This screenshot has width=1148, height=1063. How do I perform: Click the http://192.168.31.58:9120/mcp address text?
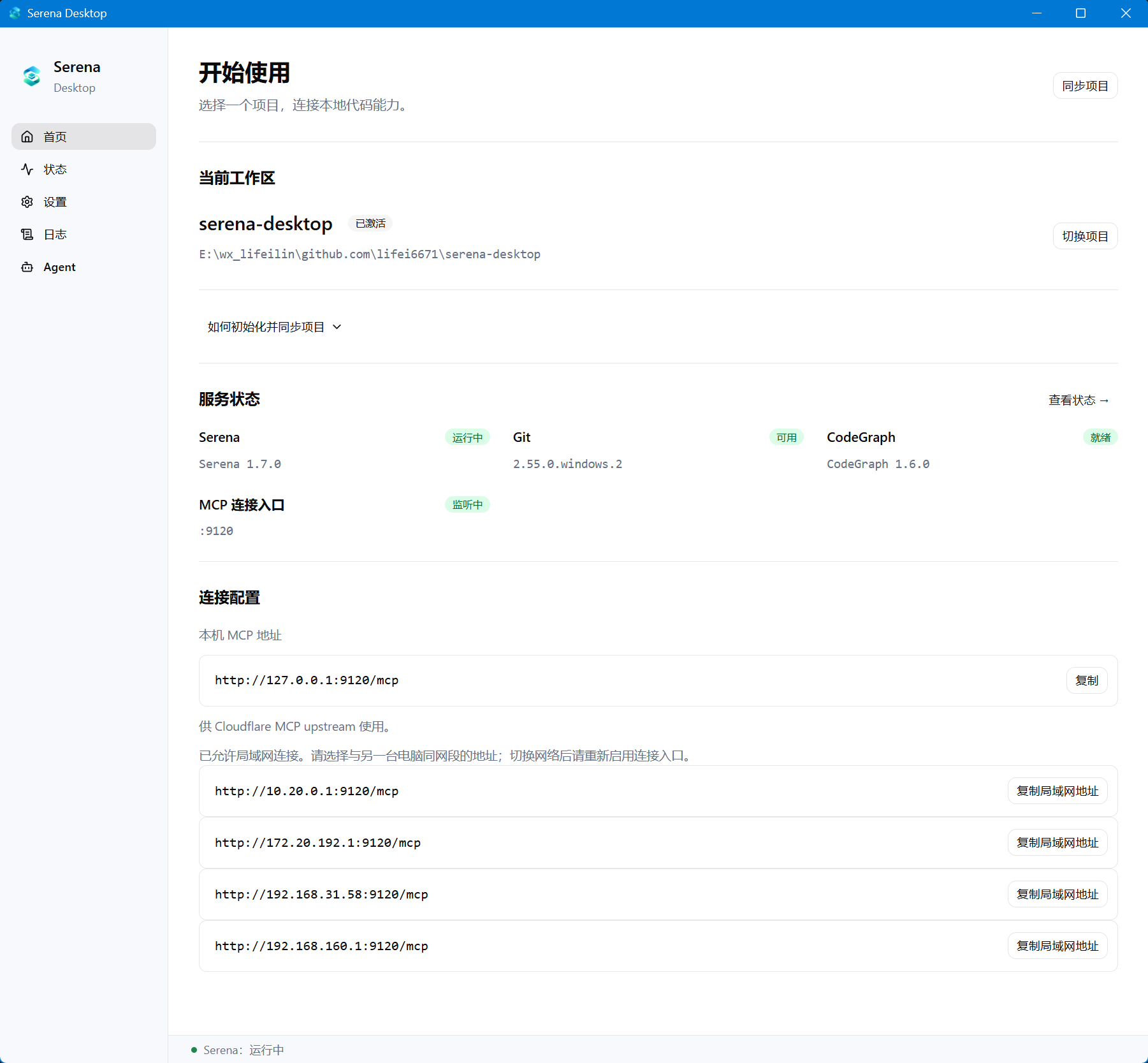pyautogui.click(x=321, y=894)
